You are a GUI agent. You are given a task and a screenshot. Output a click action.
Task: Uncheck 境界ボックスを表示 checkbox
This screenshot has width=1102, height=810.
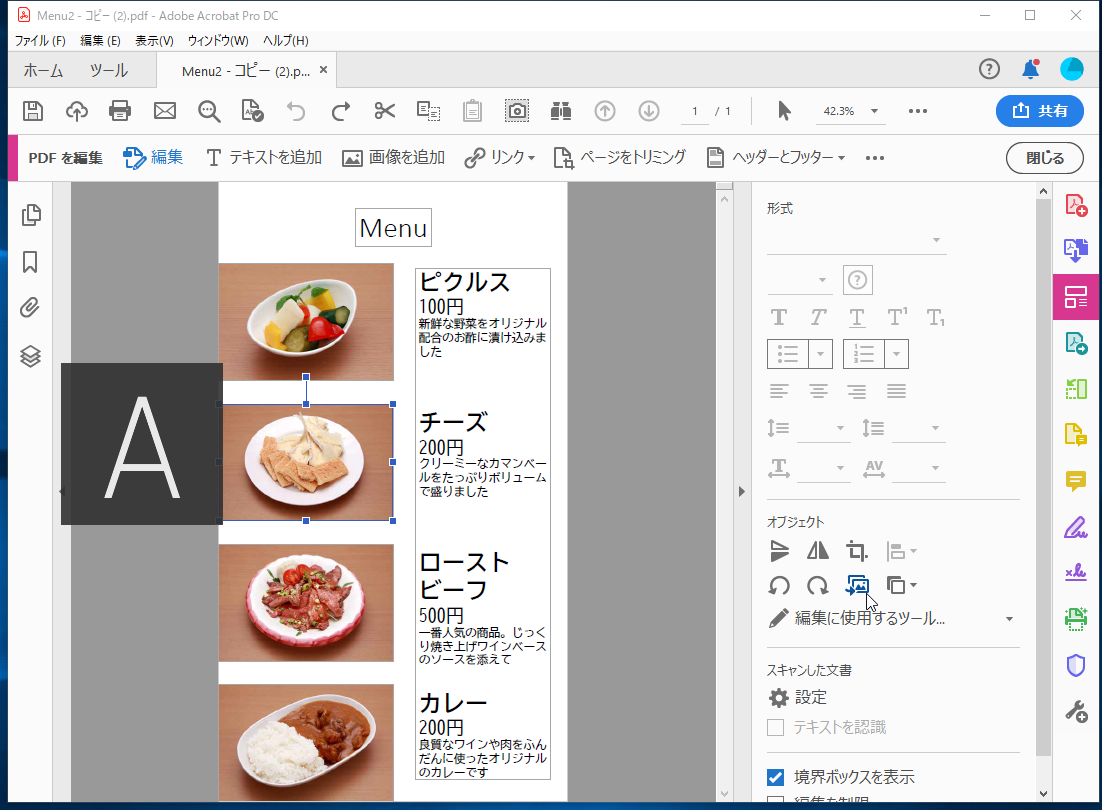tap(776, 777)
